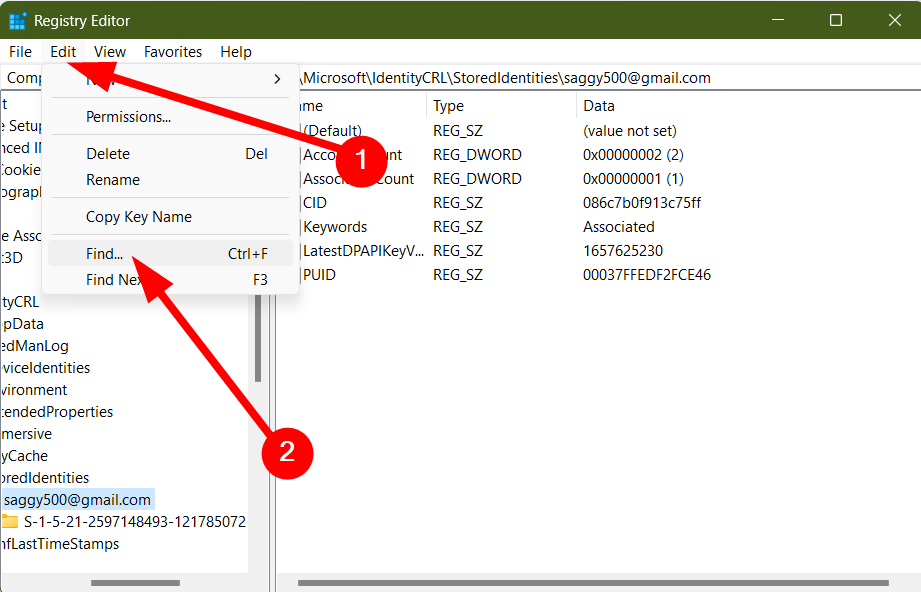921x592 pixels.
Task: Open the Help menu
Action: point(236,52)
